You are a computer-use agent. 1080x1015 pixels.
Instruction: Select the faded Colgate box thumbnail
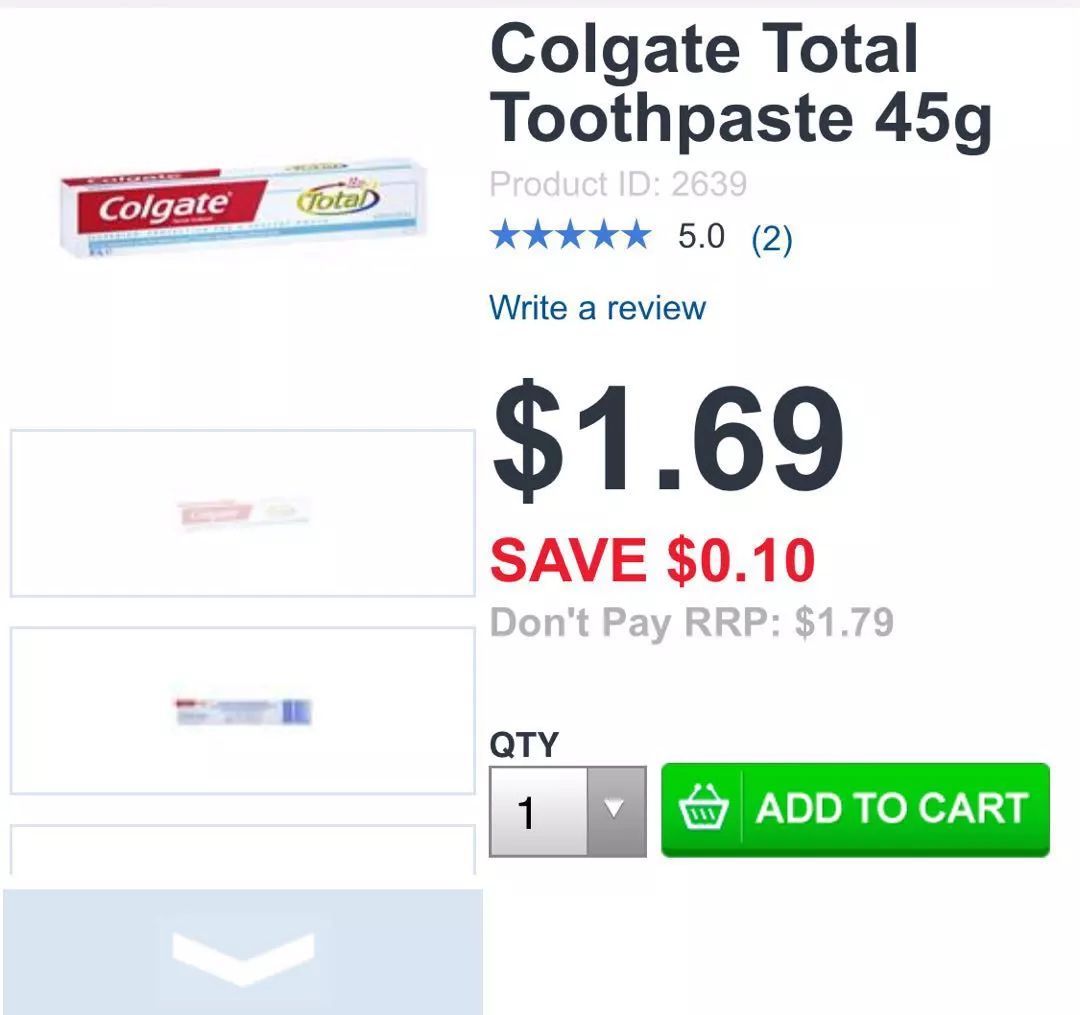(x=242, y=513)
